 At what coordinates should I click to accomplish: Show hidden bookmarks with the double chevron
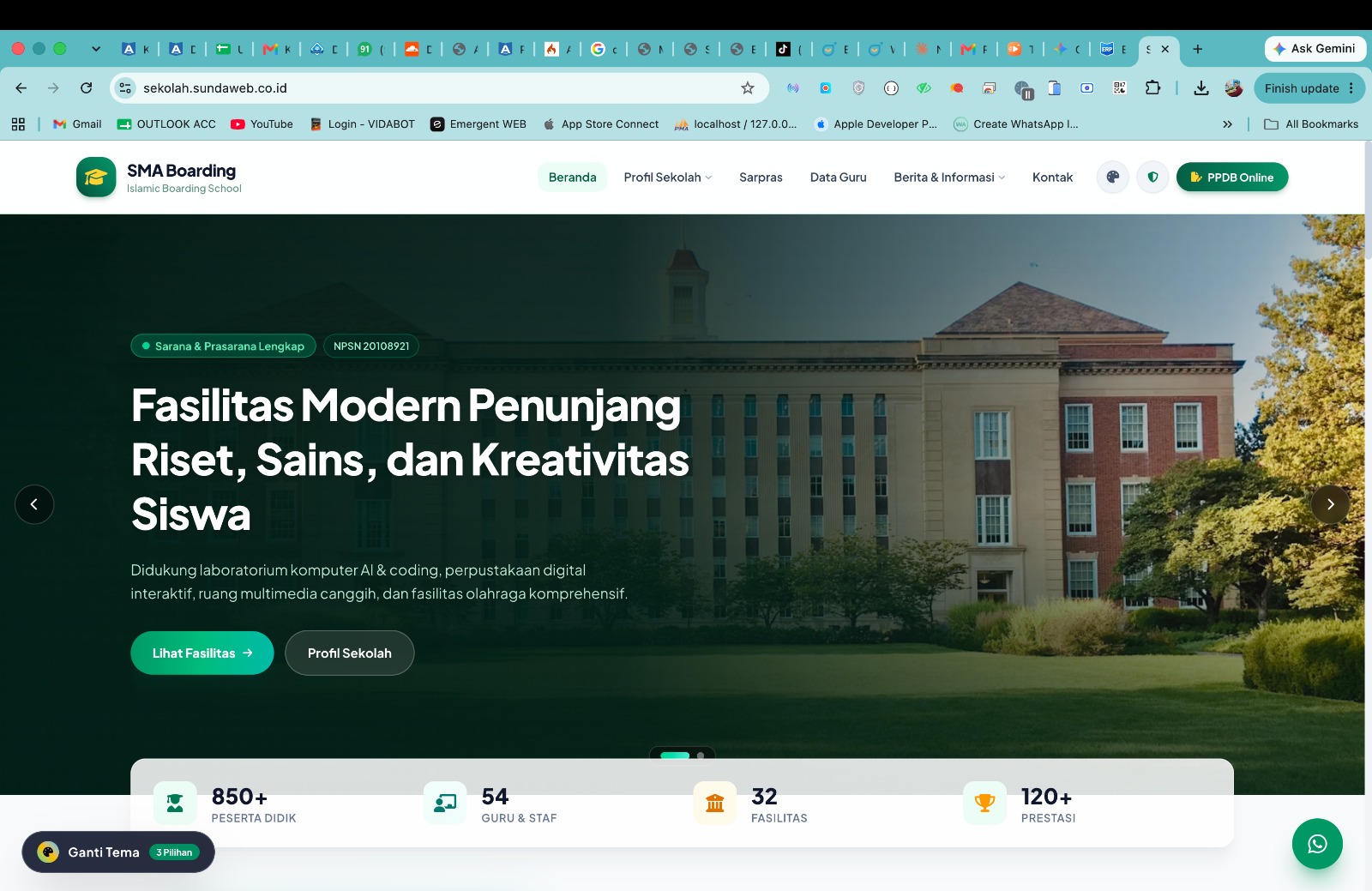[x=1227, y=124]
